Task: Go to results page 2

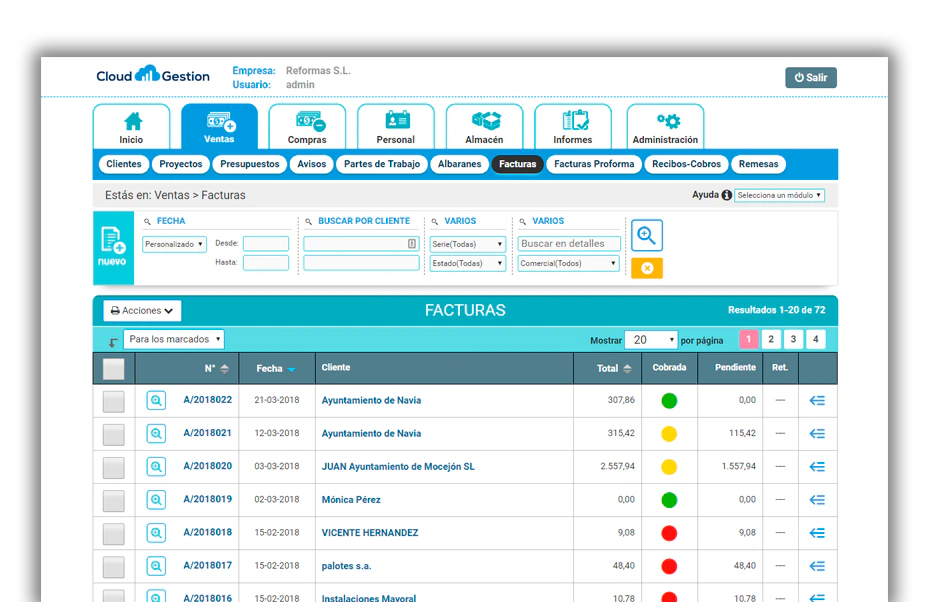Action: [x=771, y=339]
